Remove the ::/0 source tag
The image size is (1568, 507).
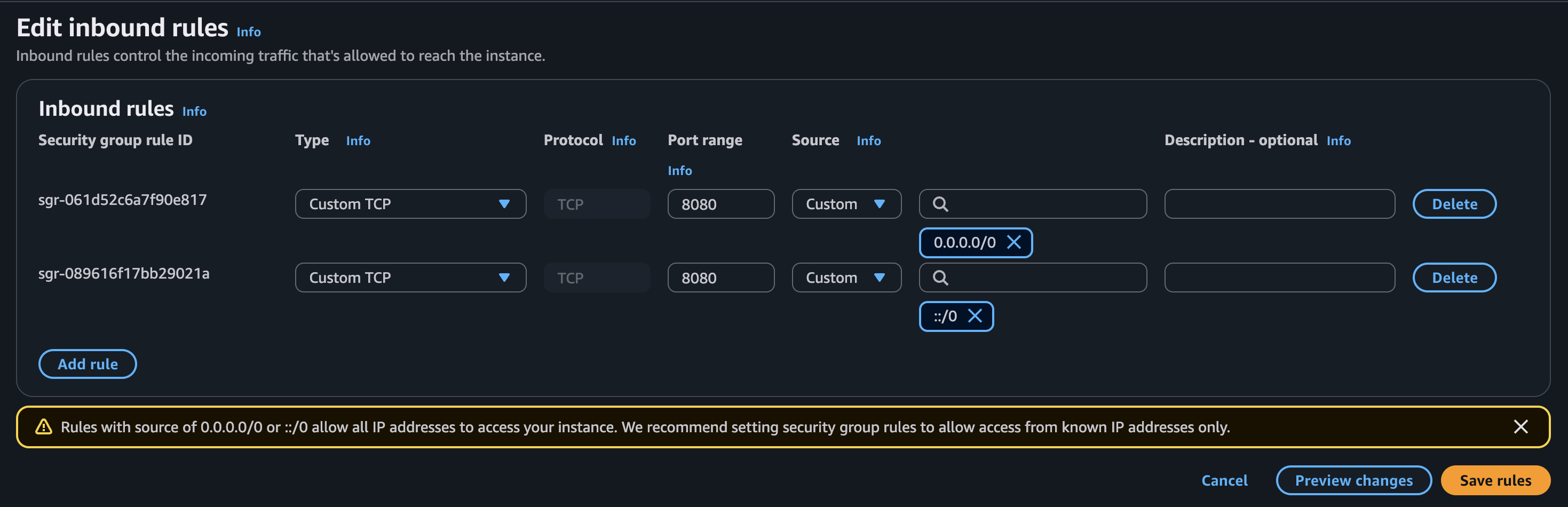(975, 316)
